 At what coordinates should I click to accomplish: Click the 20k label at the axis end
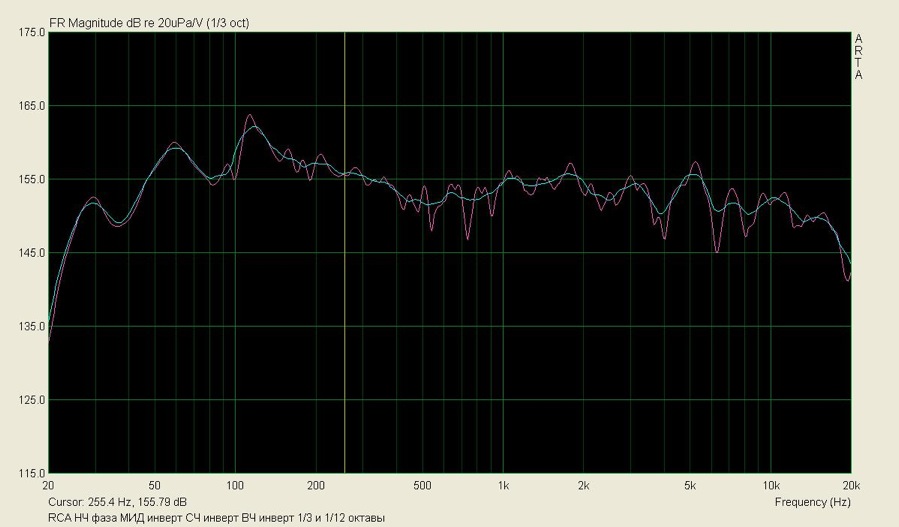click(849, 485)
